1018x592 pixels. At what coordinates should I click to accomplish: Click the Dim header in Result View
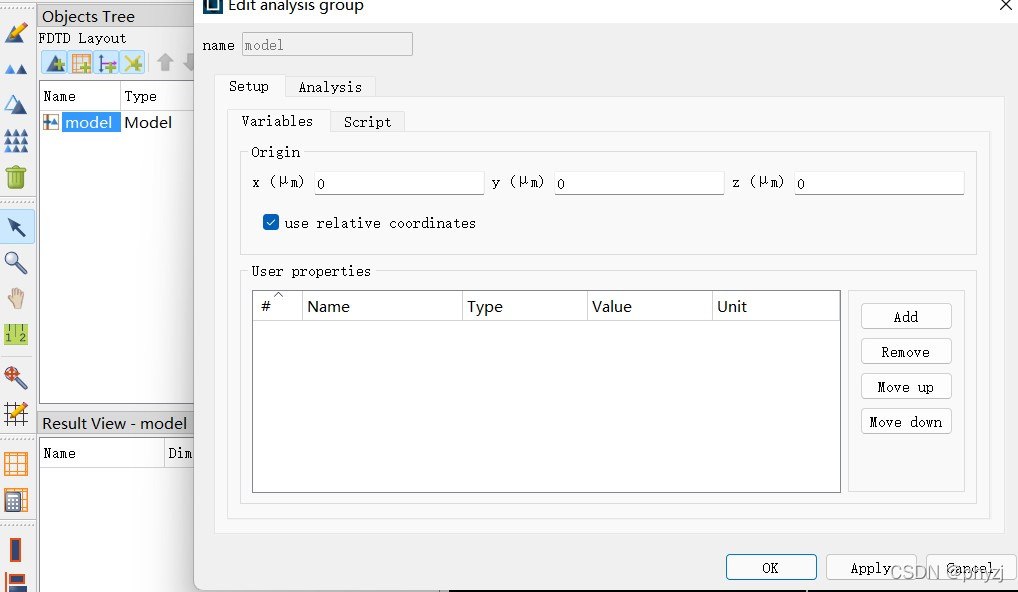[x=179, y=453]
